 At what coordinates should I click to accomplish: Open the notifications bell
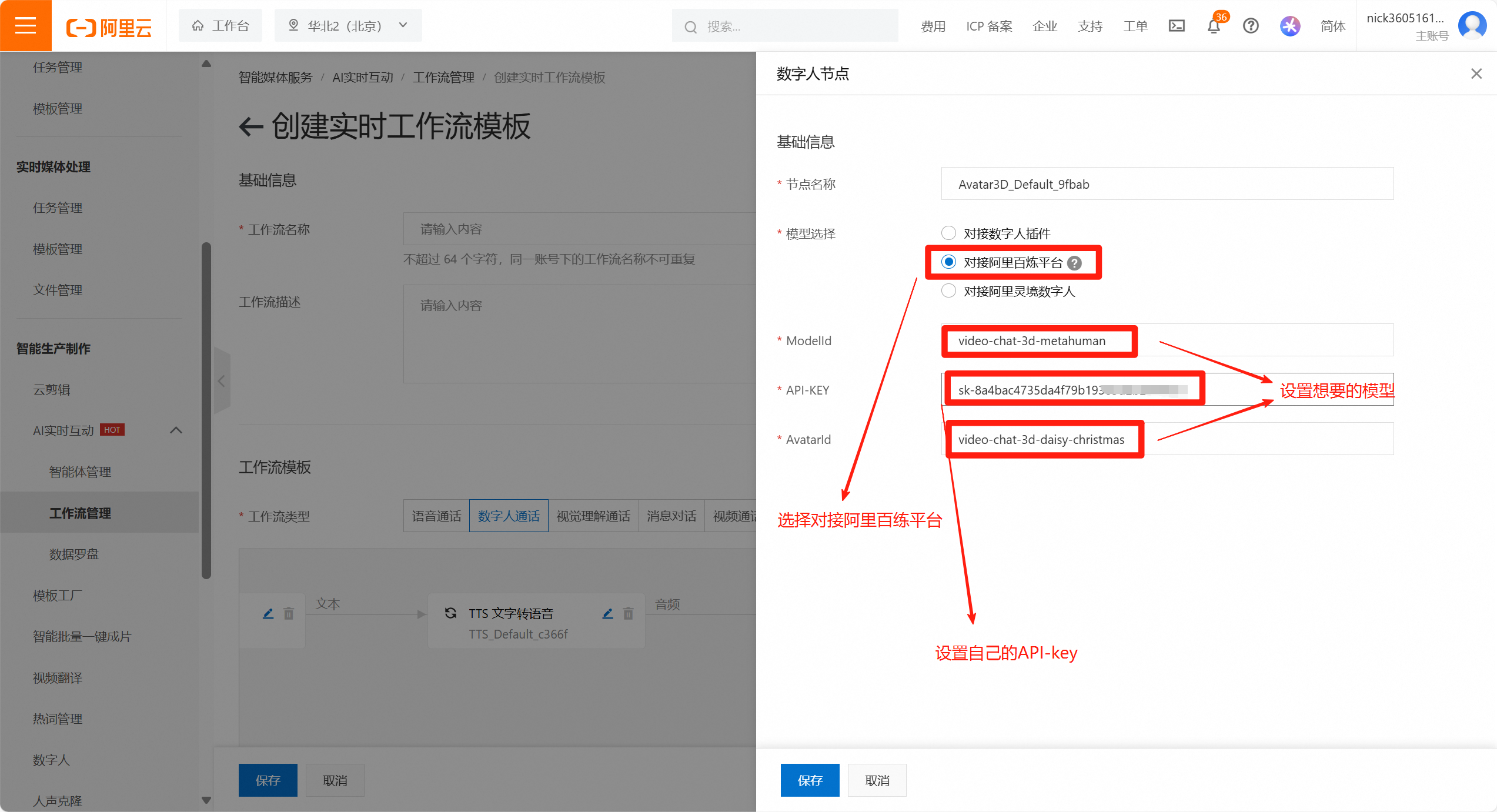1213,25
